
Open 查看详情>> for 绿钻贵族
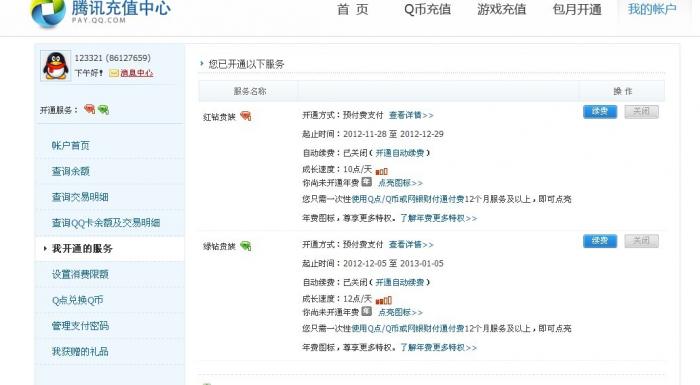tap(411, 245)
